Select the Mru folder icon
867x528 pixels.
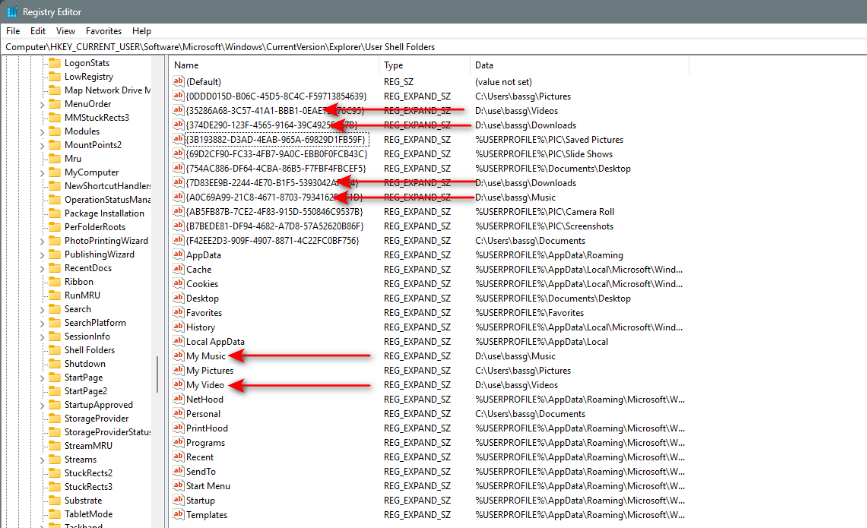pos(55,158)
